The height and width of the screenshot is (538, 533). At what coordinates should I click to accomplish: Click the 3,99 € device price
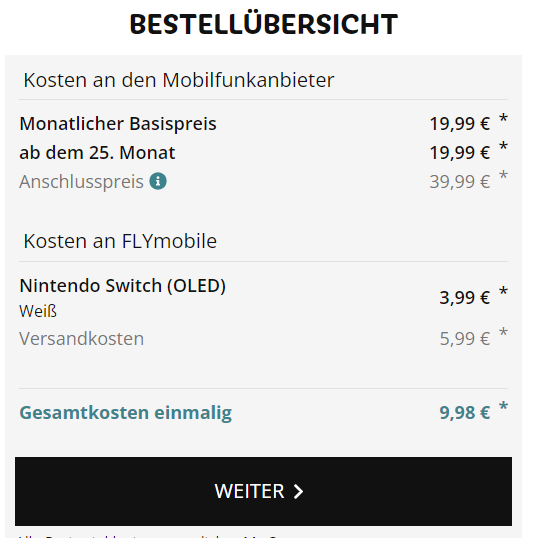click(465, 297)
